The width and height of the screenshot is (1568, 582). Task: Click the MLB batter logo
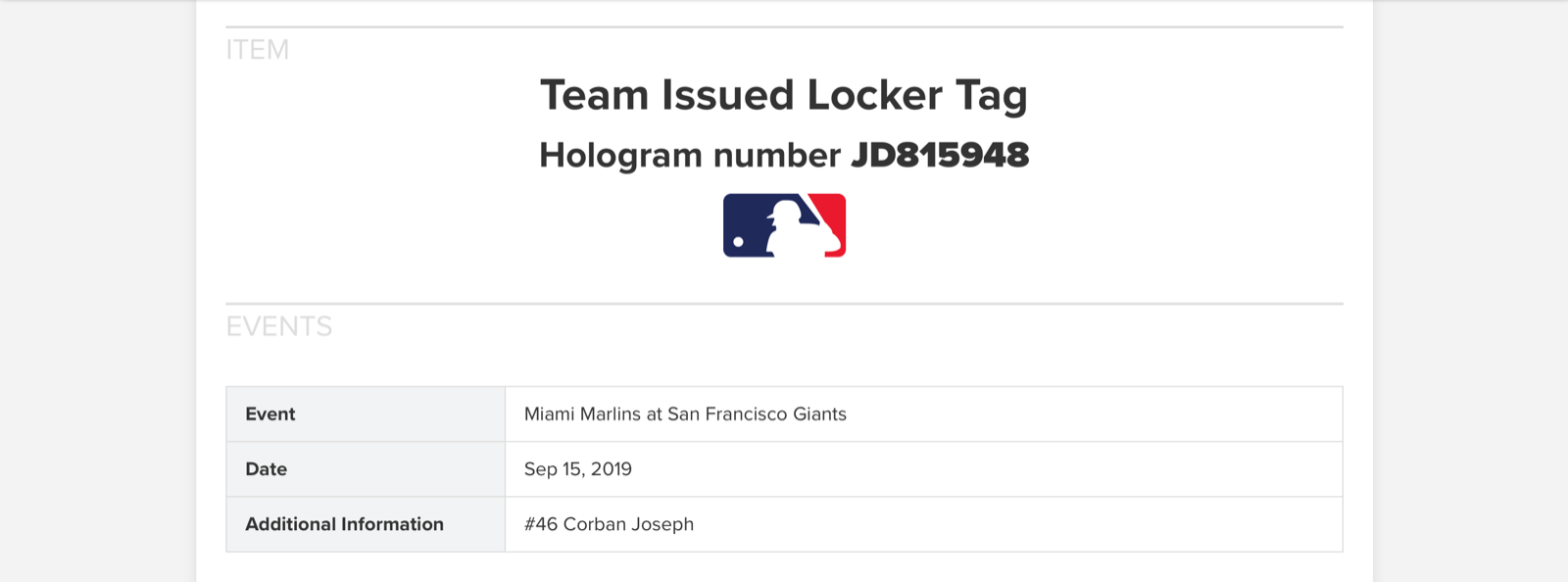pyautogui.click(x=784, y=225)
